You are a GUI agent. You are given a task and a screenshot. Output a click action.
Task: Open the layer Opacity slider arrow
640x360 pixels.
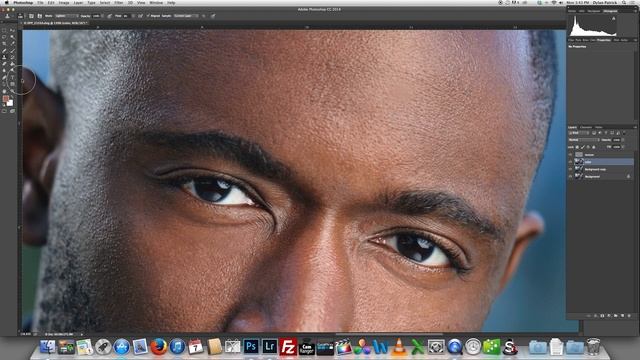(x=623, y=140)
